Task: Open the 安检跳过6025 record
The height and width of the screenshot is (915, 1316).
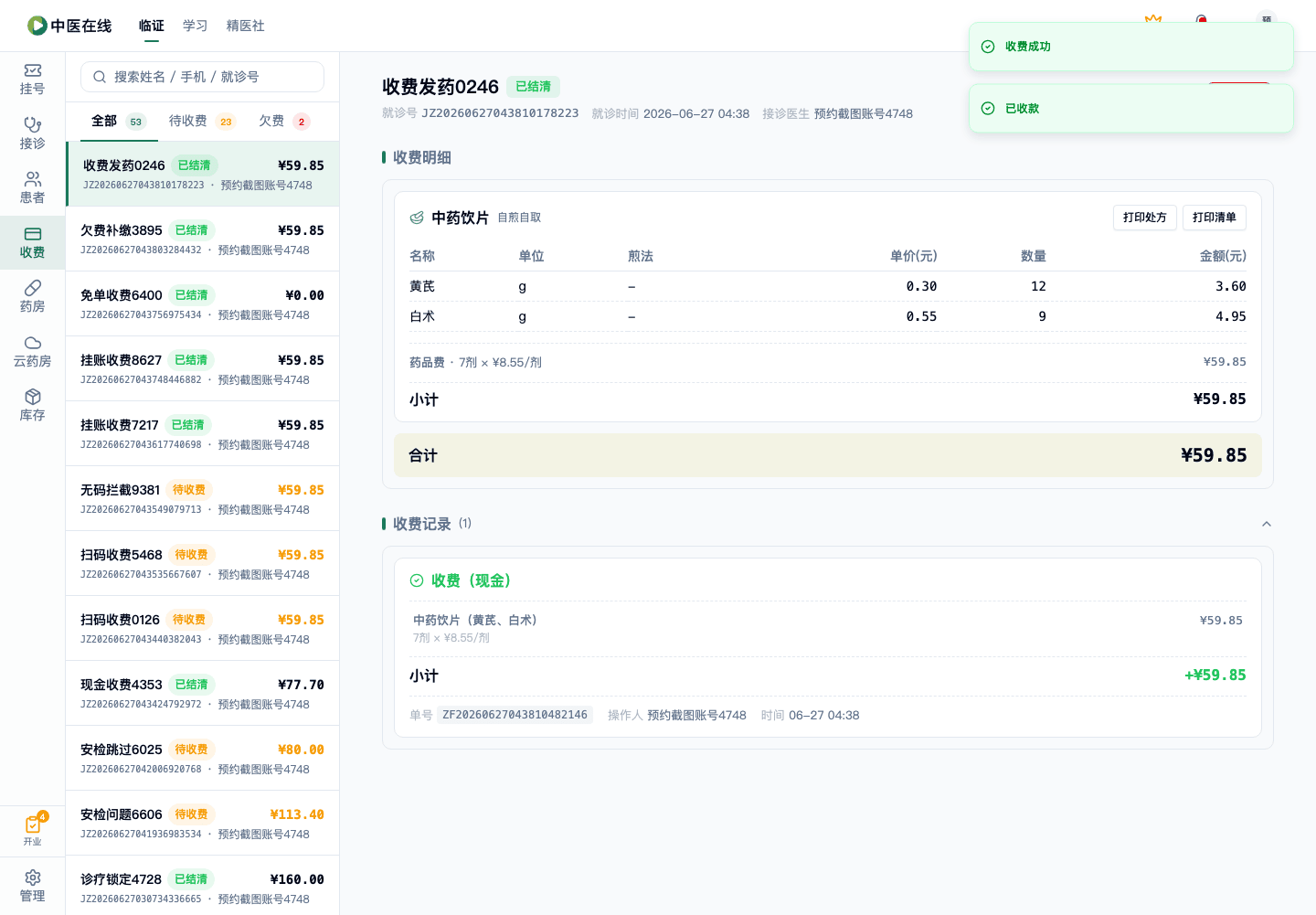Action: coord(203,758)
